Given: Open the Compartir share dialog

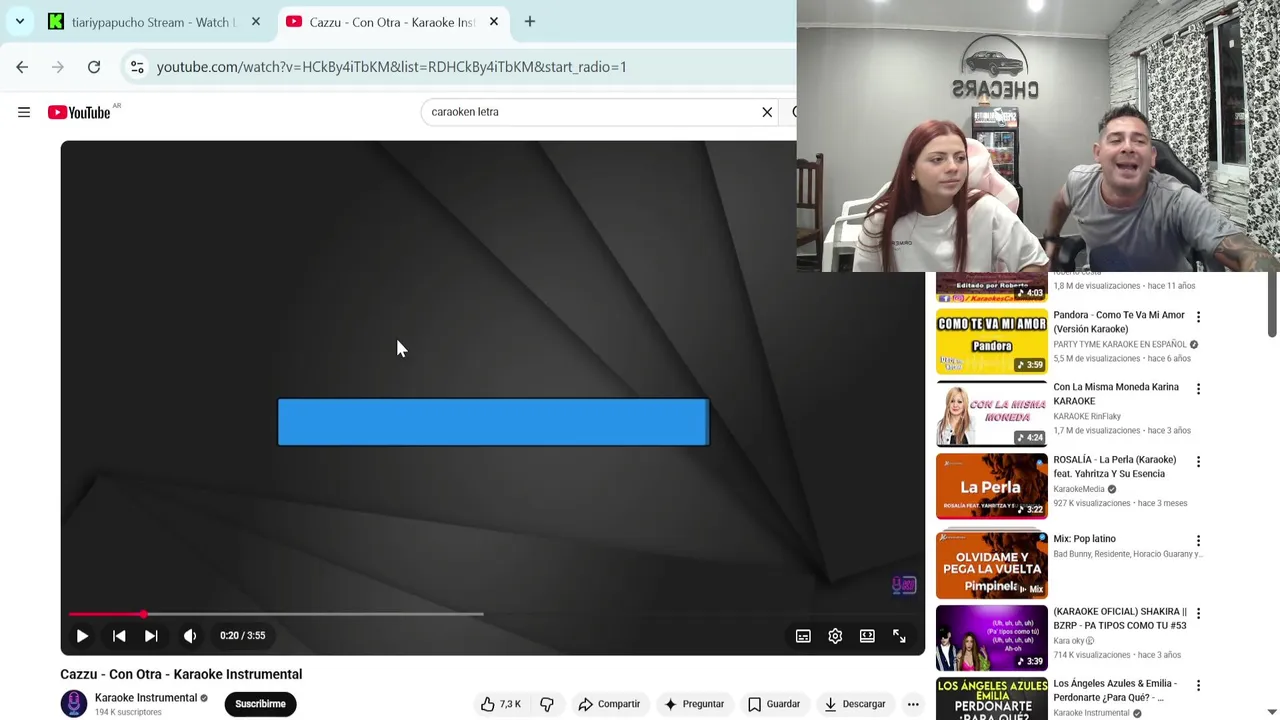Looking at the screenshot, I should coord(609,704).
